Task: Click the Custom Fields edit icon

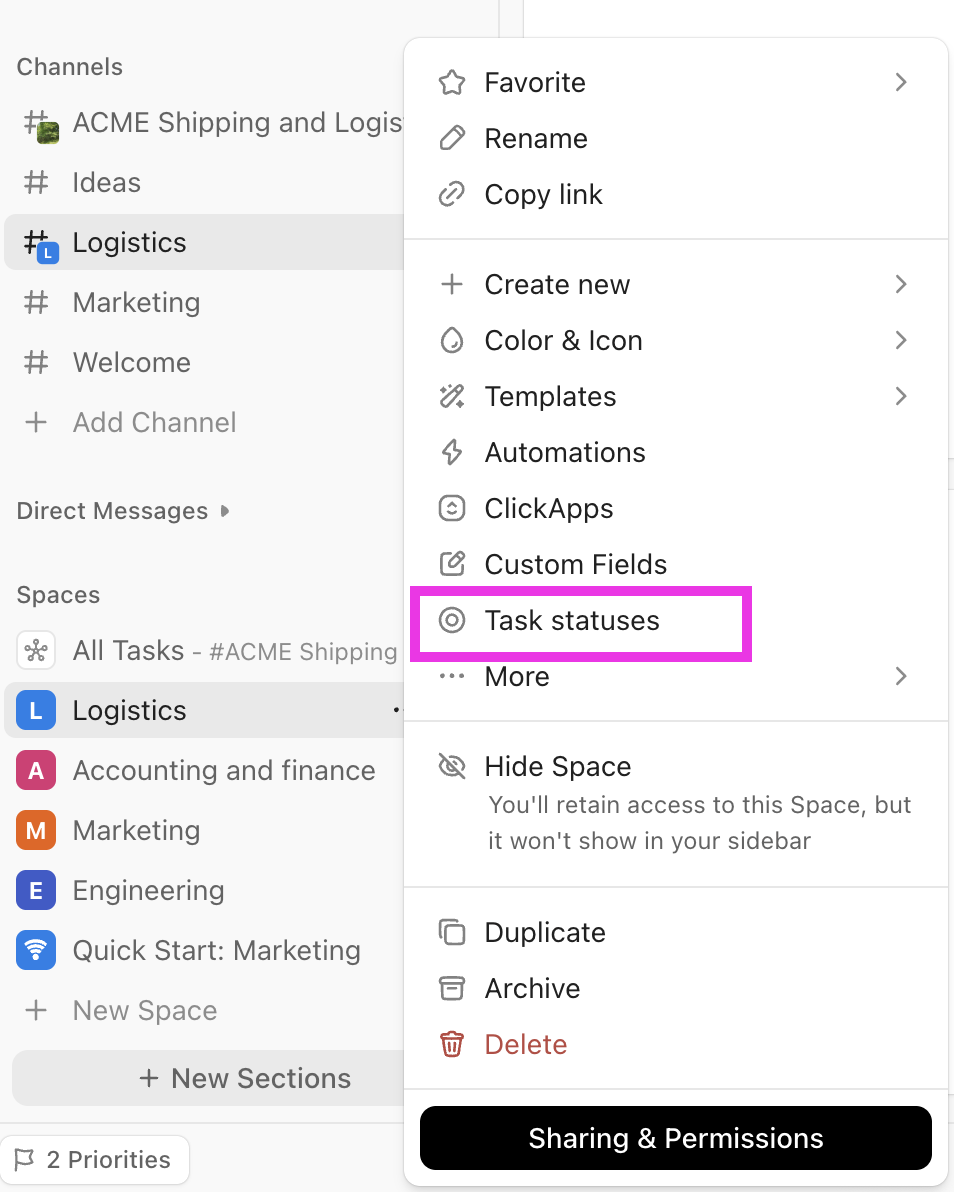Action: point(452,564)
